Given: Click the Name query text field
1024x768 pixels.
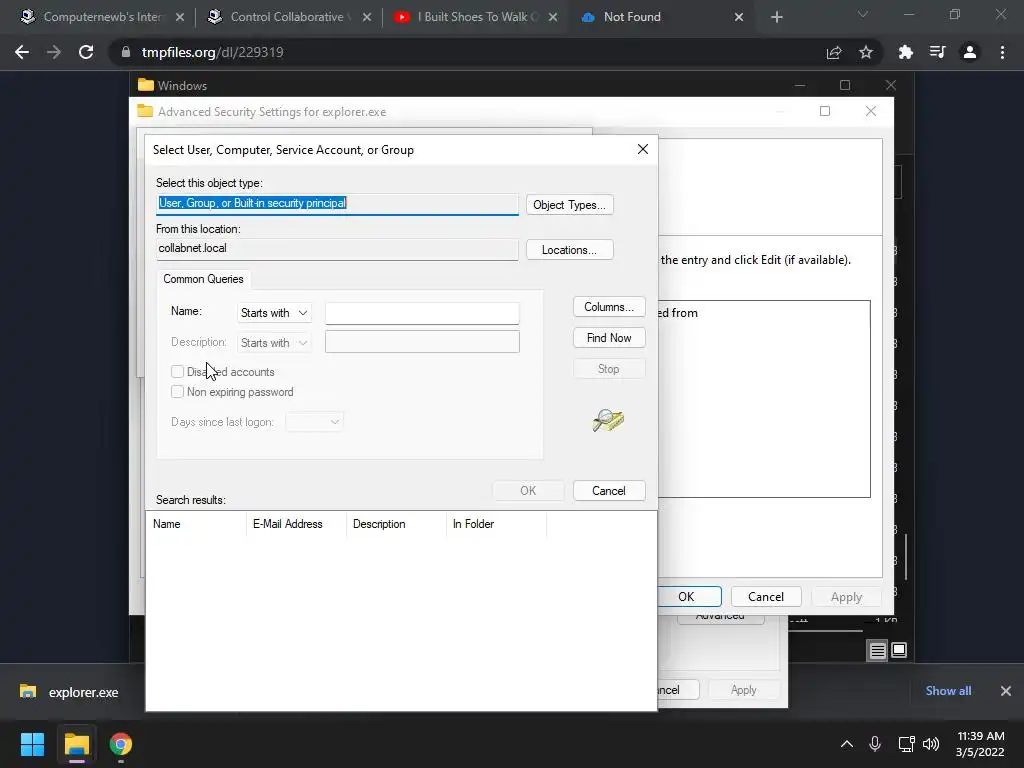Looking at the screenshot, I should point(422,313).
